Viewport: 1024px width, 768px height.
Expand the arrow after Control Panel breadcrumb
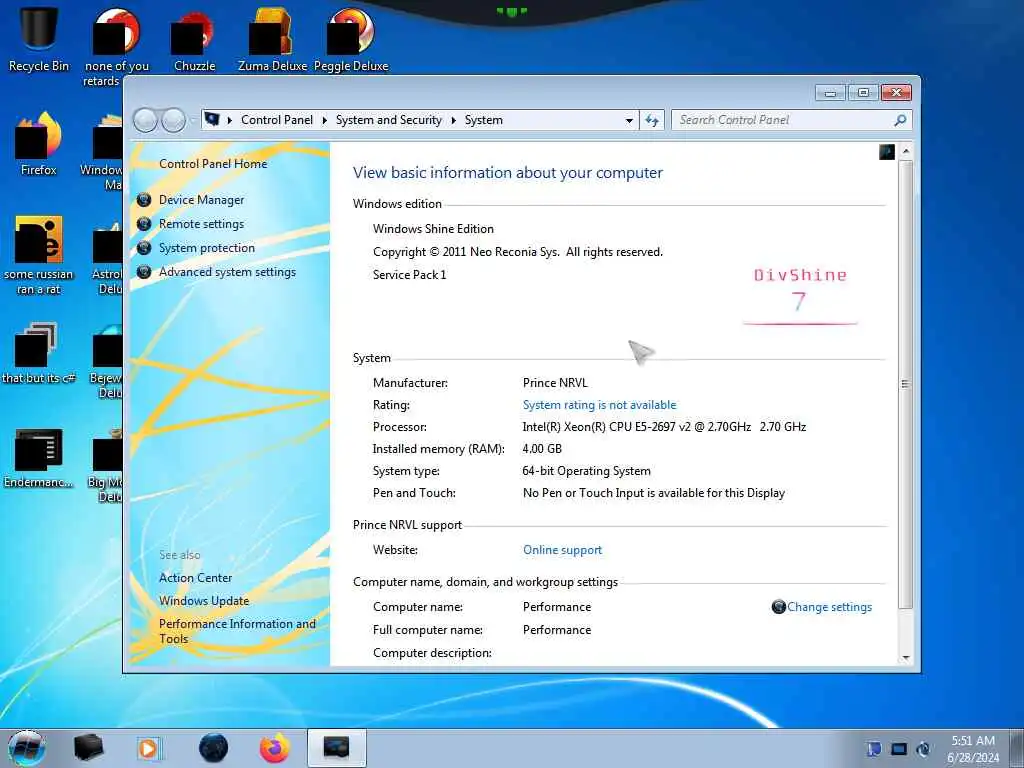(325, 120)
